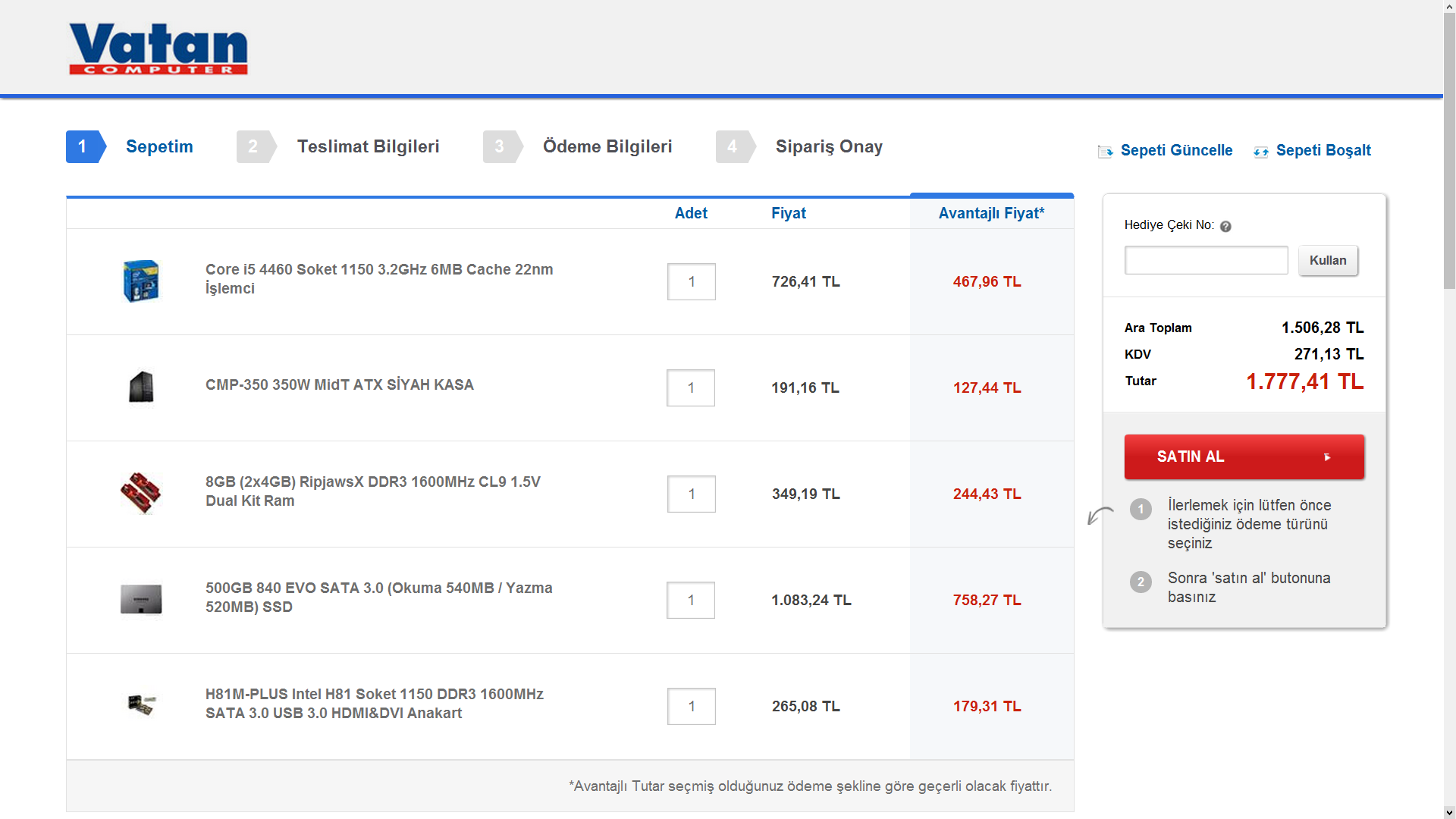The image size is (1456, 819).
Task: Click the Sepeti Boşalt empty cart icon
Action: 1260,152
